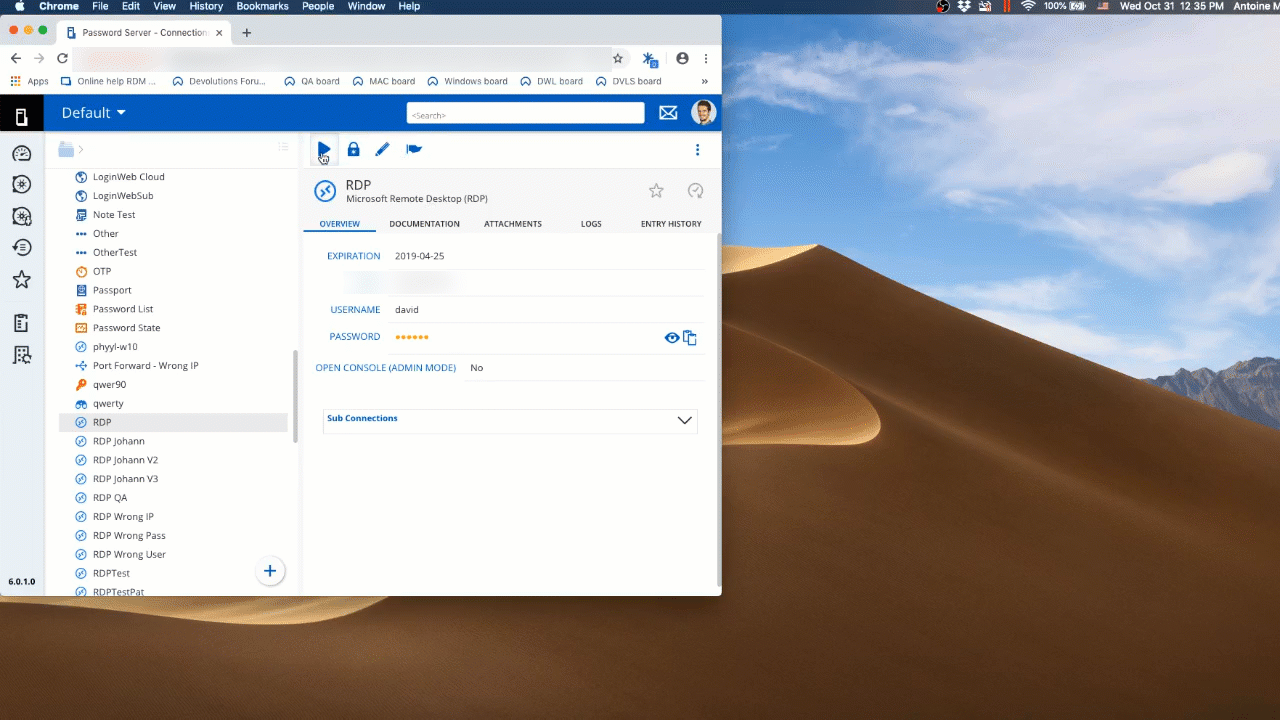Click the blue plus add entry button
The height and width of the screenshot is (720, 1280).
270,571
